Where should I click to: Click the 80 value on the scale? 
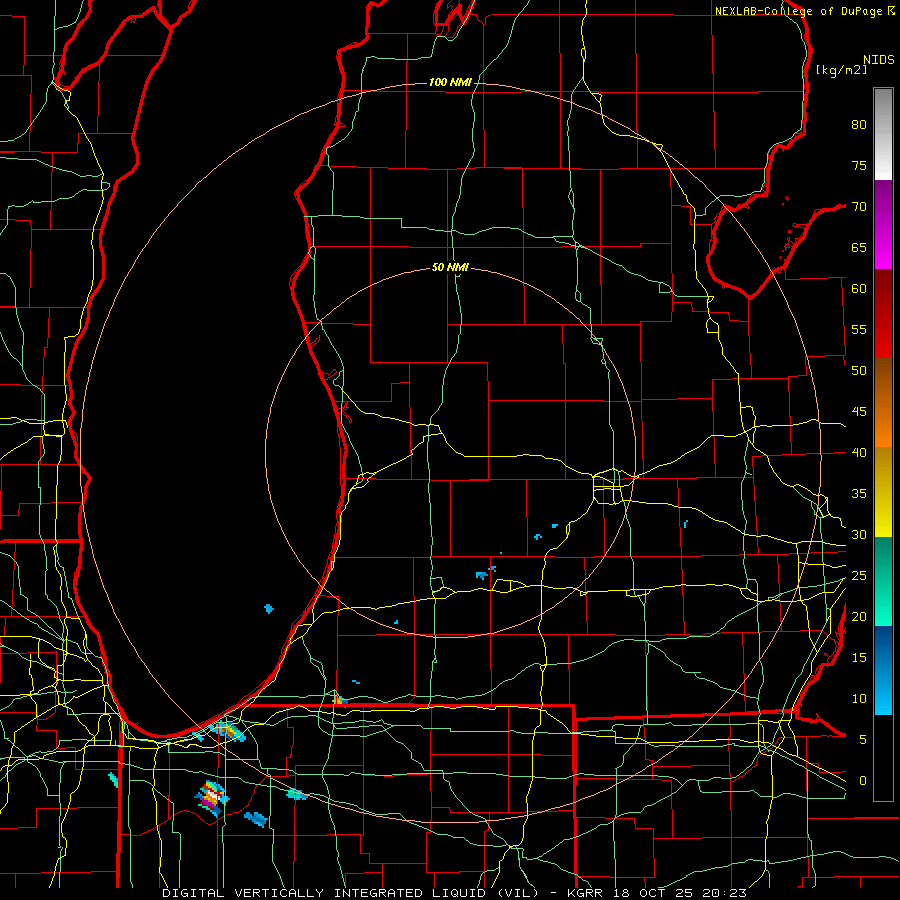859,125
